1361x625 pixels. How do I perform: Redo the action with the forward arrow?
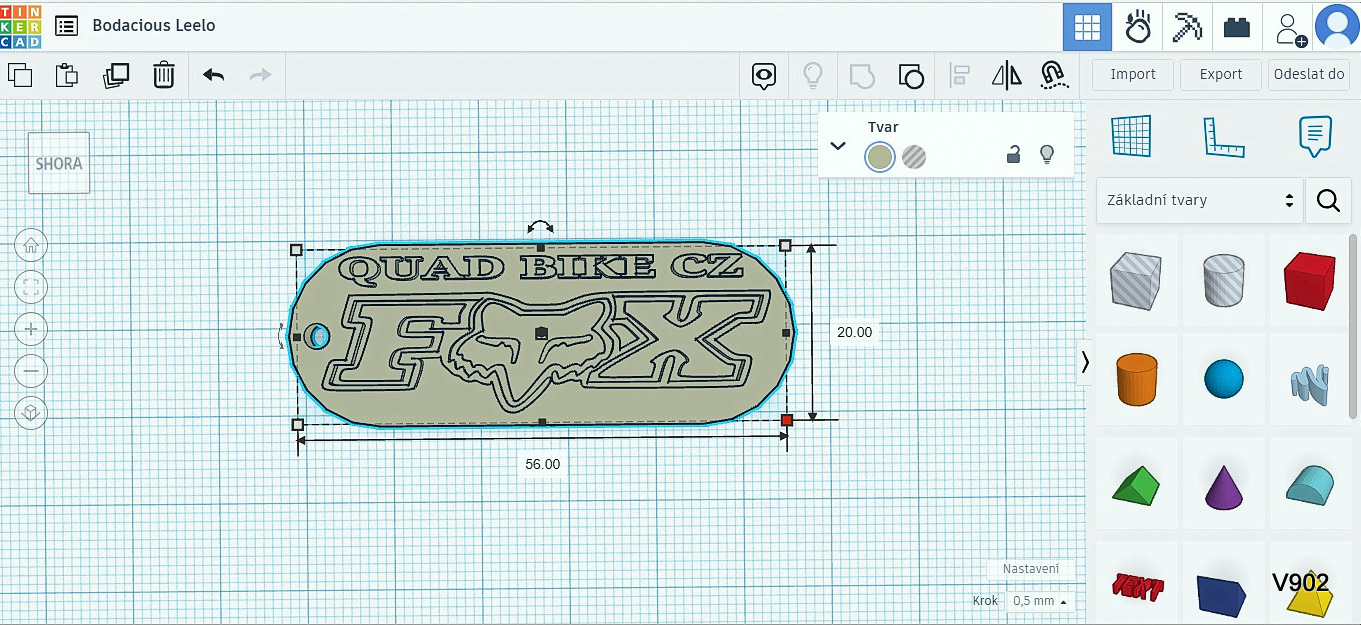tap(260, 75)
